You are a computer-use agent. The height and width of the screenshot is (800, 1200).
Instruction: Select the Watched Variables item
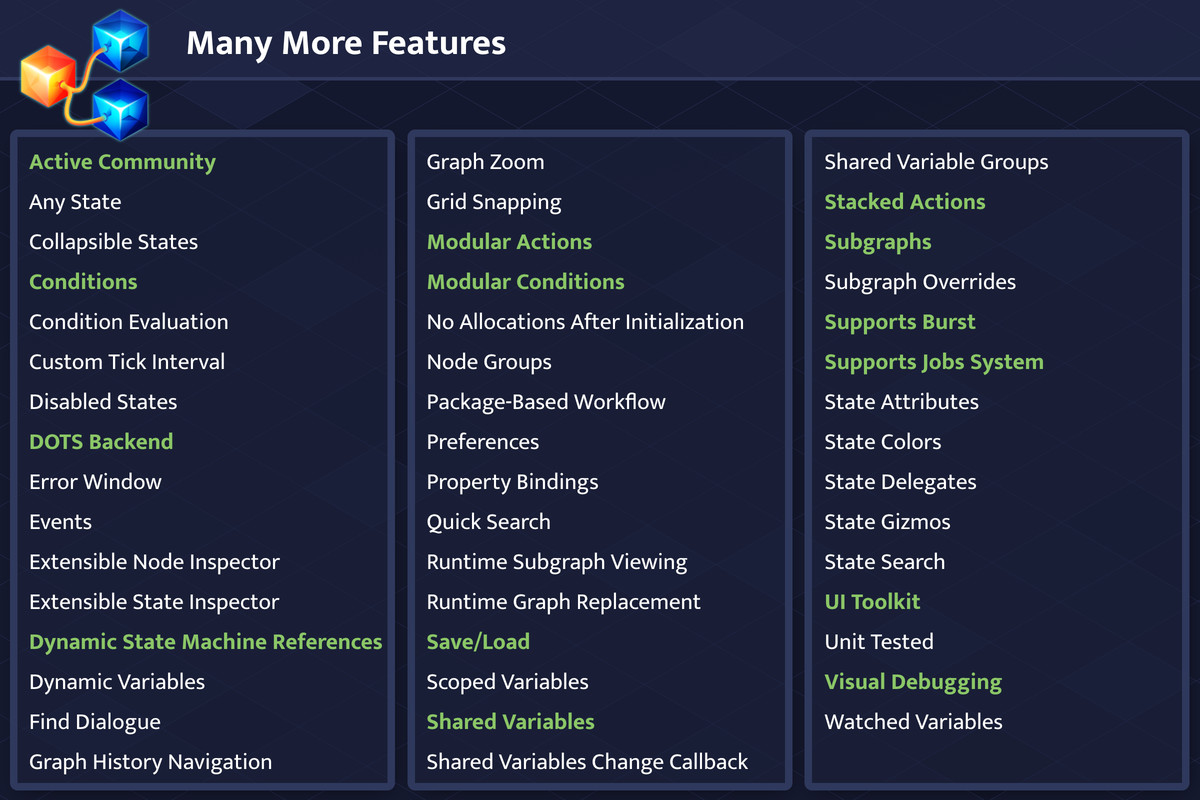tap(913, 722)
